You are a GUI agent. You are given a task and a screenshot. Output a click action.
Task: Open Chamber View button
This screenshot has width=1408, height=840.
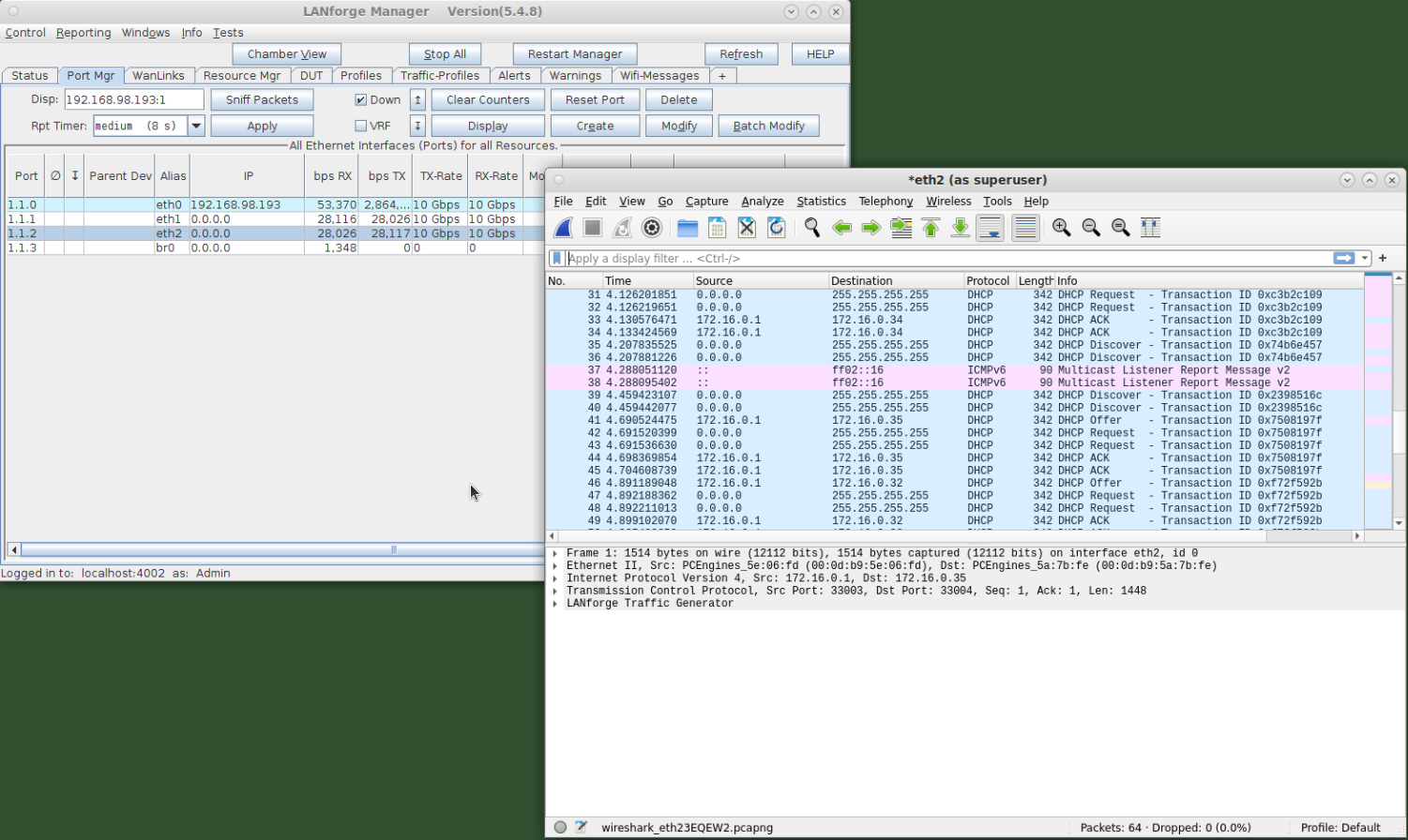point(287,53)
